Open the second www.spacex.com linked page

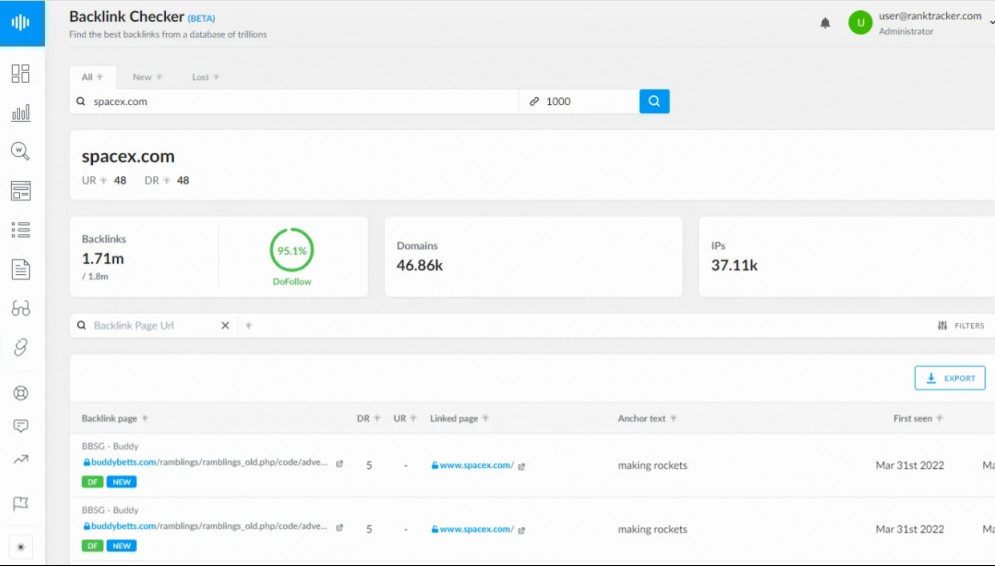pyautogui.click(x=473, y=529)
